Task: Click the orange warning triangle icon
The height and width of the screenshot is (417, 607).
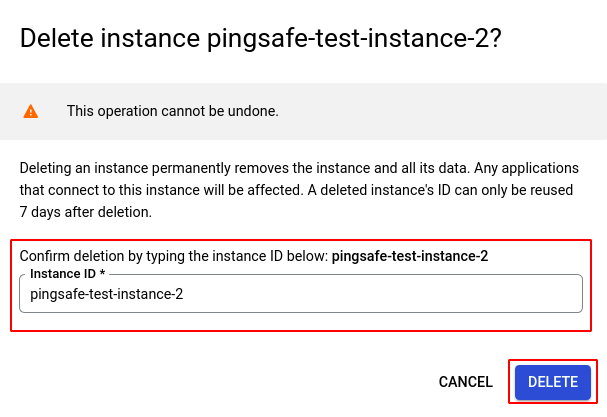Action: [x=31, y=111]
